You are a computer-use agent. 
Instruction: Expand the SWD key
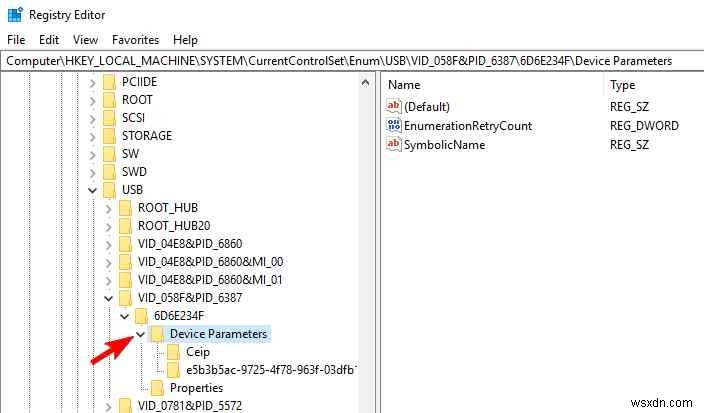tap(92, 173)
